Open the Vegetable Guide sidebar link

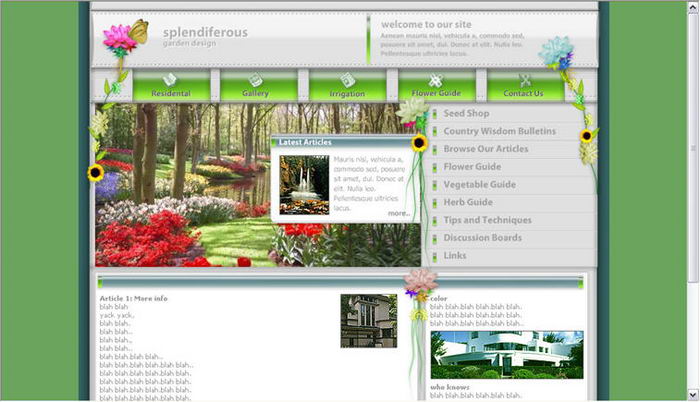pos(479,184)
